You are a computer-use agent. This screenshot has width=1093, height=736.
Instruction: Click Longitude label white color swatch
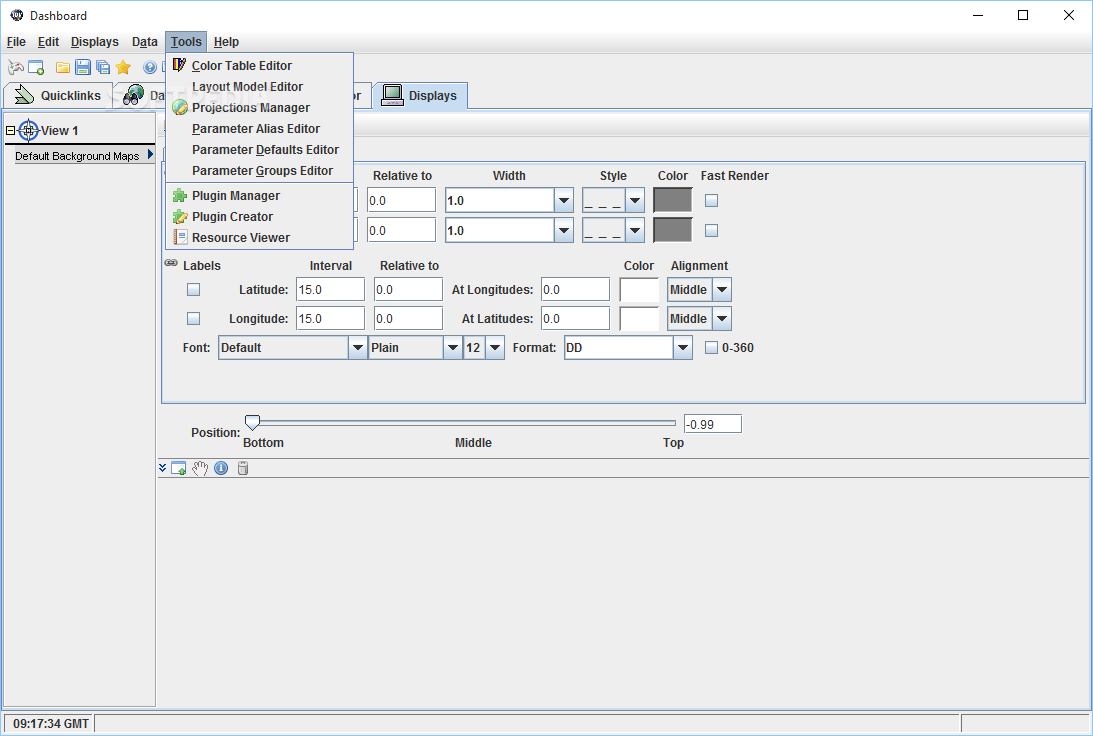(x=639, y=319)
